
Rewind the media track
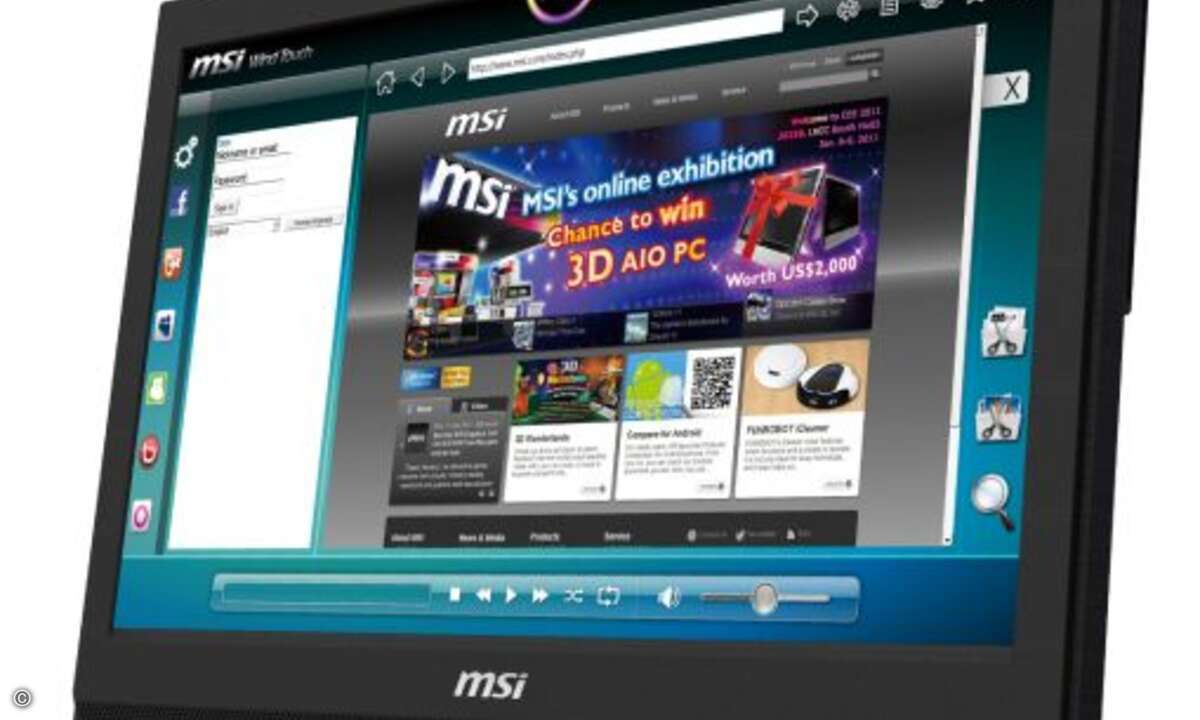click(x=483, y=595)
